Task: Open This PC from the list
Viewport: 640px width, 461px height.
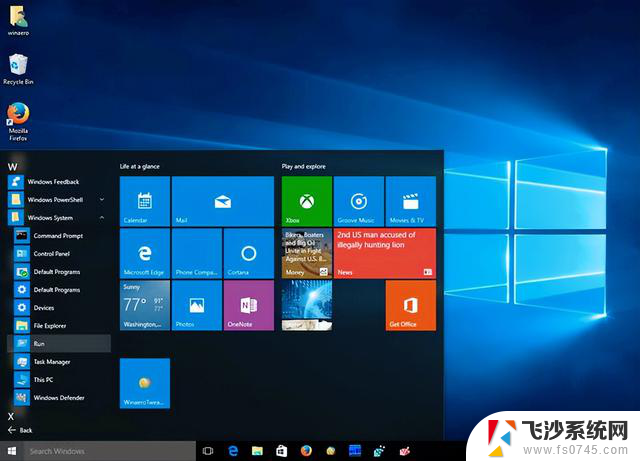Action: (x=59, y=379)
